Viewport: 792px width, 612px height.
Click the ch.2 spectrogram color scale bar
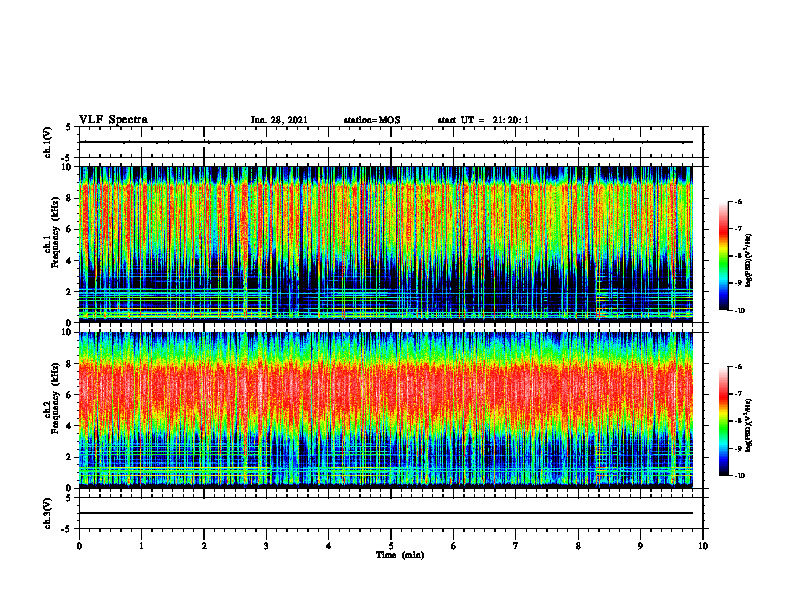pyautogui.click(x=724, y=421)
